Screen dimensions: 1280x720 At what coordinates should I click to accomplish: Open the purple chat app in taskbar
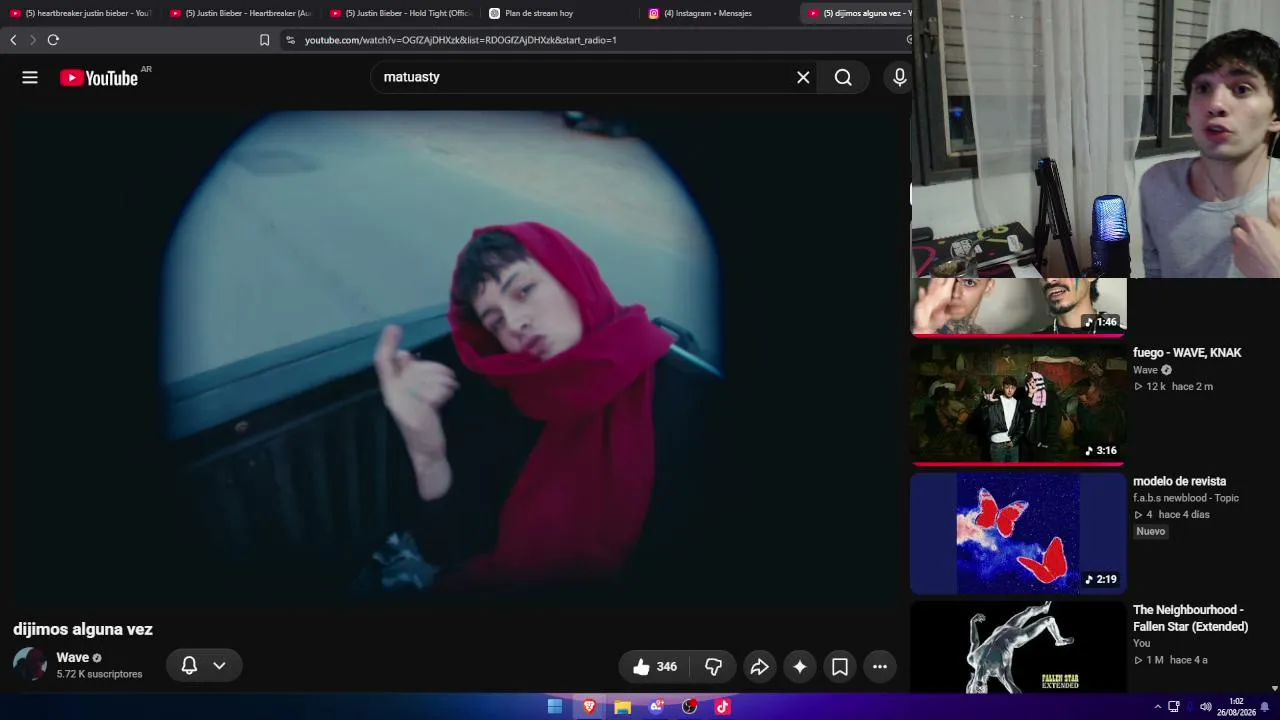656,707
